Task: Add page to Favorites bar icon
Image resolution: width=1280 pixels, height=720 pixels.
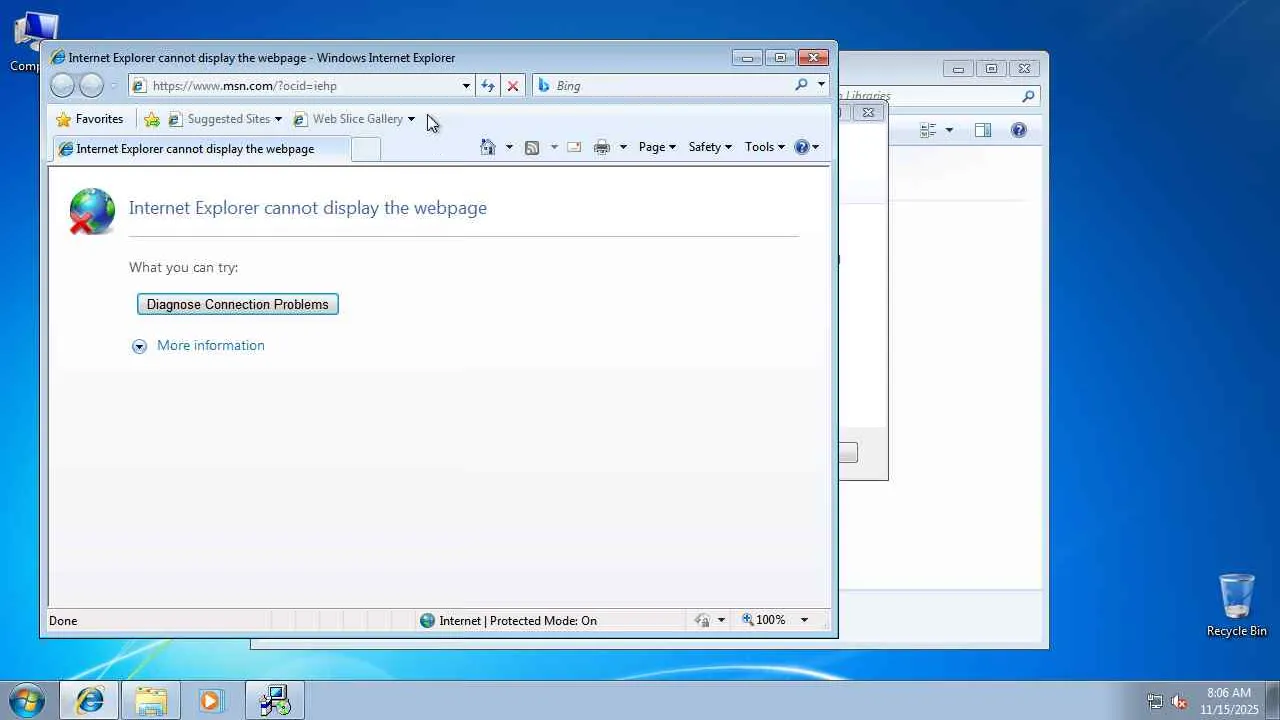Action: click(152, 119)
